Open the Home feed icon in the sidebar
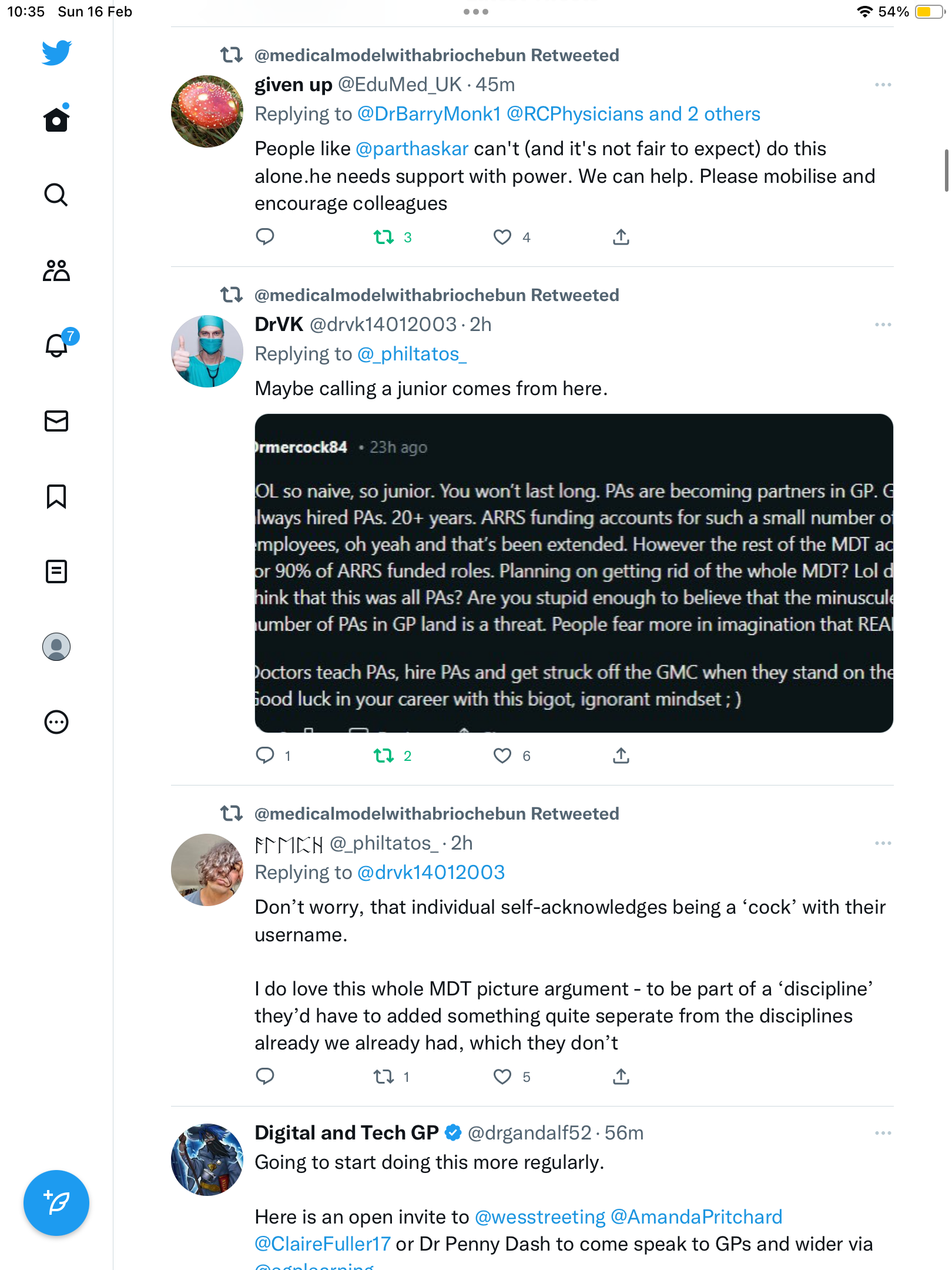Screen dimensions: 952x1270 pos(56,118)
